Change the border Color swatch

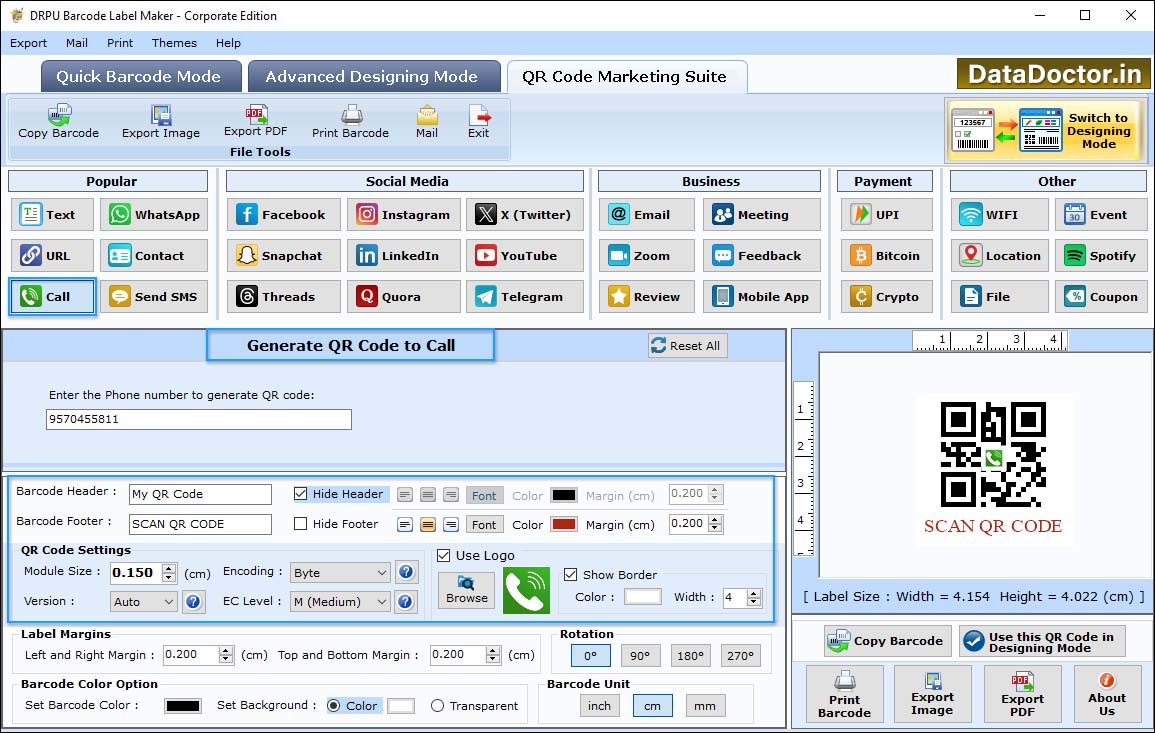click(x=642, y=597)
